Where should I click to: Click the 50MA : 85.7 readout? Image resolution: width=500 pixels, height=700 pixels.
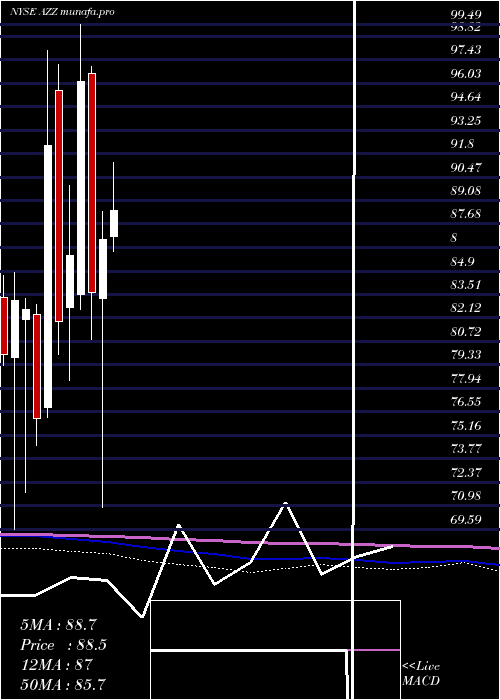tap(63, 684)
